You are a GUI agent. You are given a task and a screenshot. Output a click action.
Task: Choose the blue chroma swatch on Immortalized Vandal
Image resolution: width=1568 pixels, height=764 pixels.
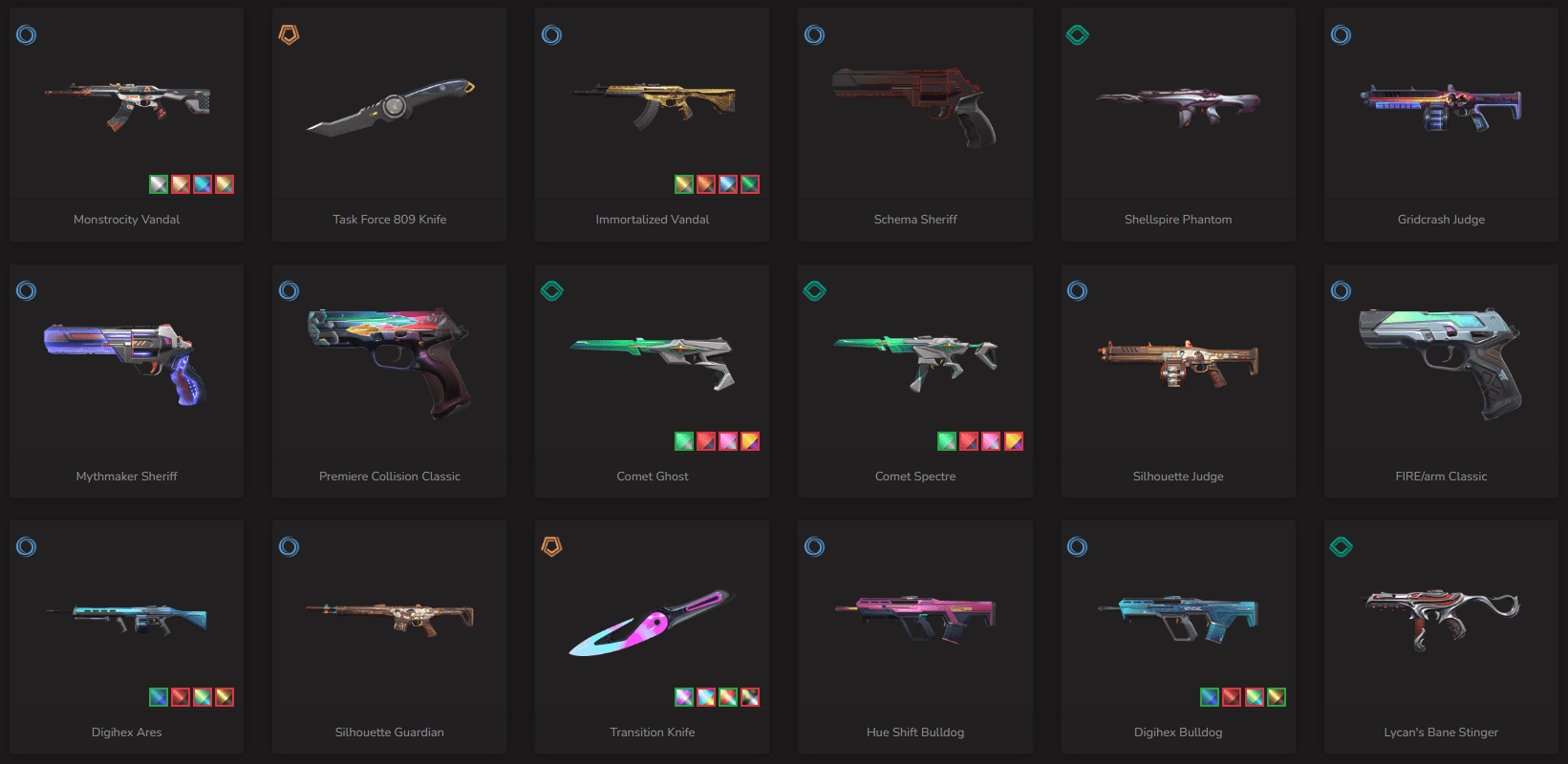coord(728,184)
